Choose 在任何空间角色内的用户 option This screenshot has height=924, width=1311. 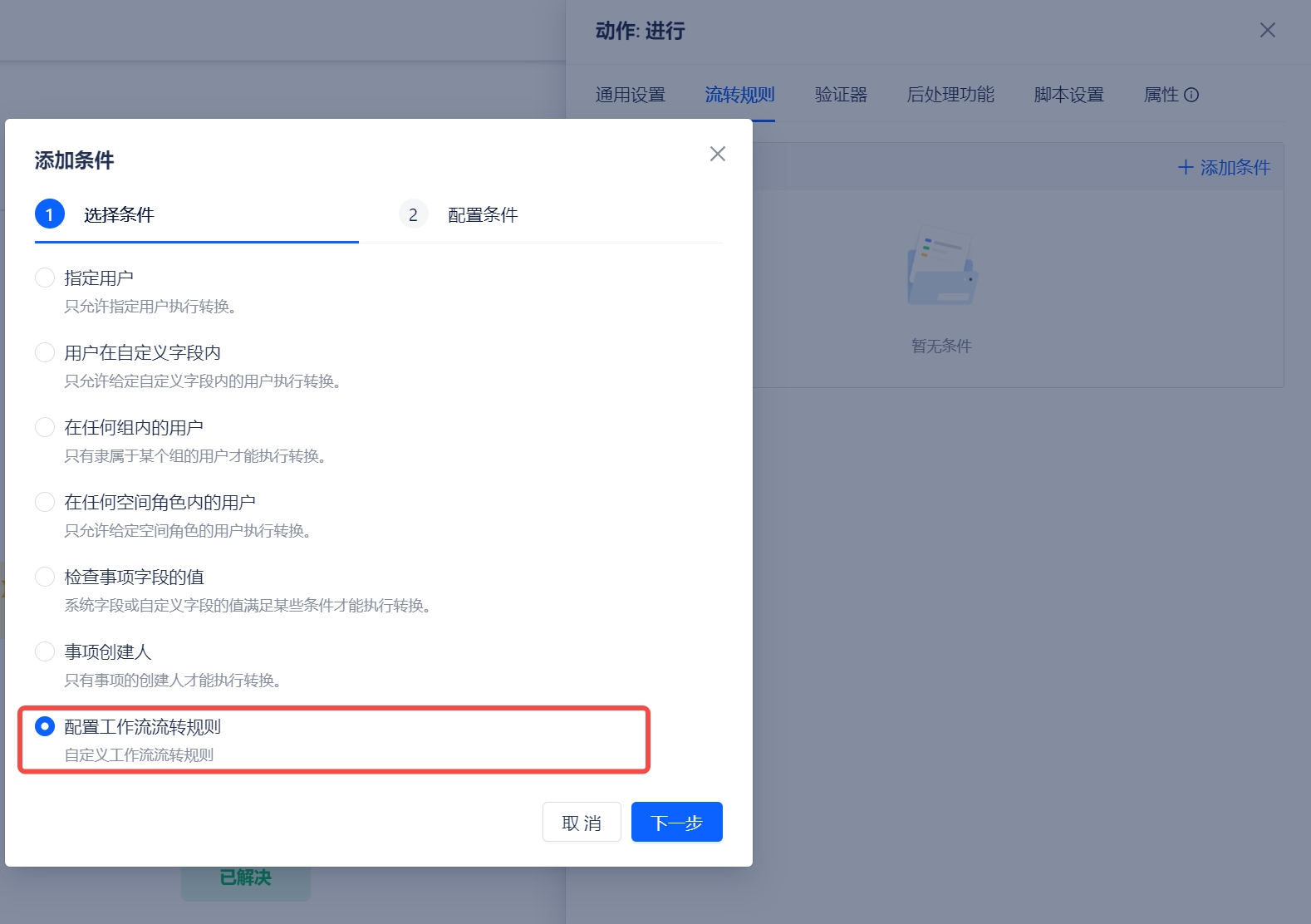tap(45, 502)
